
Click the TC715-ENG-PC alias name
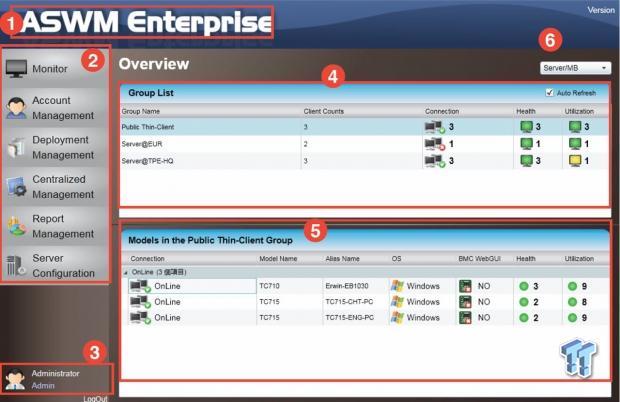point(350,317)
